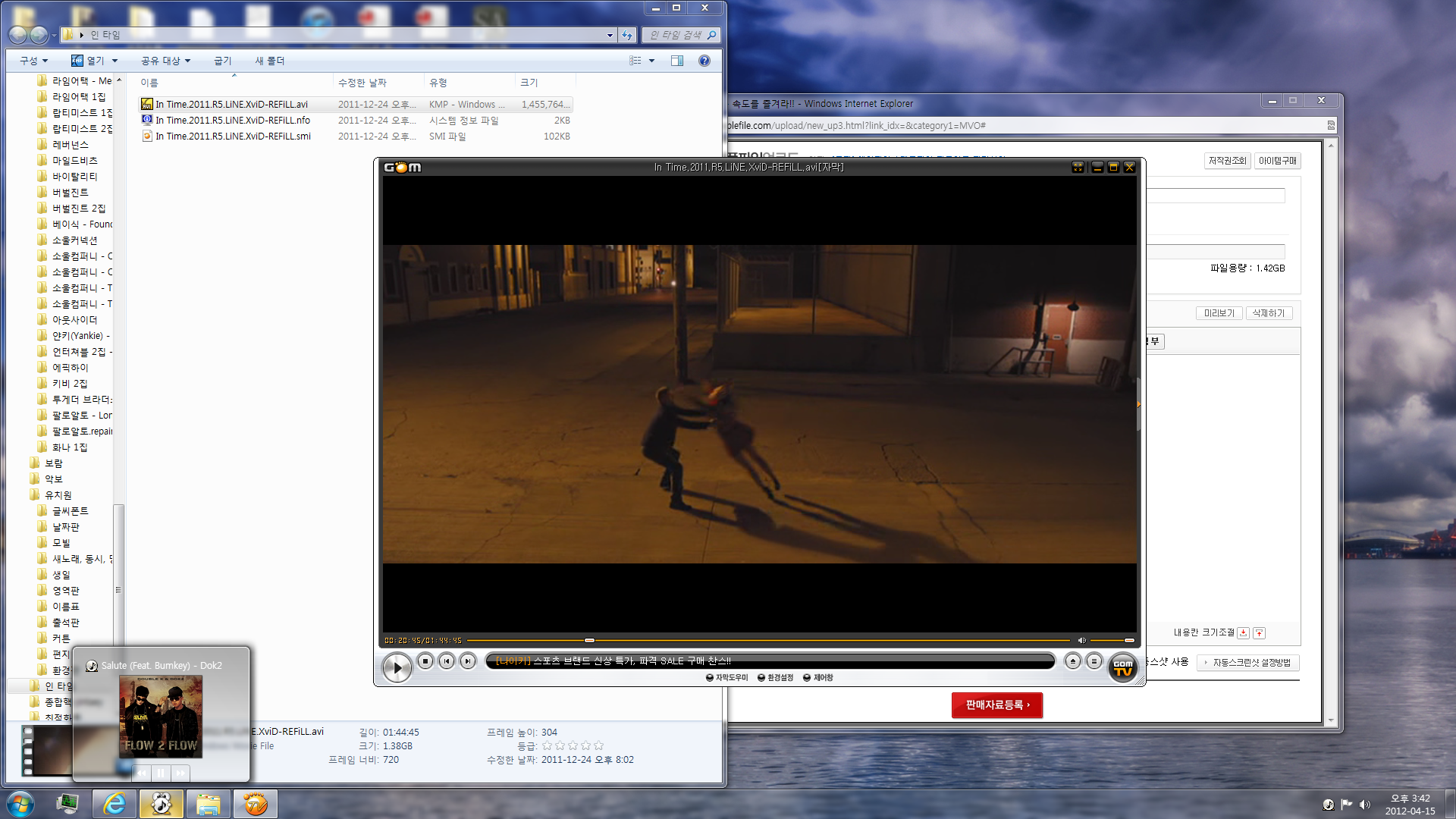The image size is (1456, 819).
Task: Open 제어창 control panel in GOM Player
Action: pyautogui.click(x=818, y=677)
